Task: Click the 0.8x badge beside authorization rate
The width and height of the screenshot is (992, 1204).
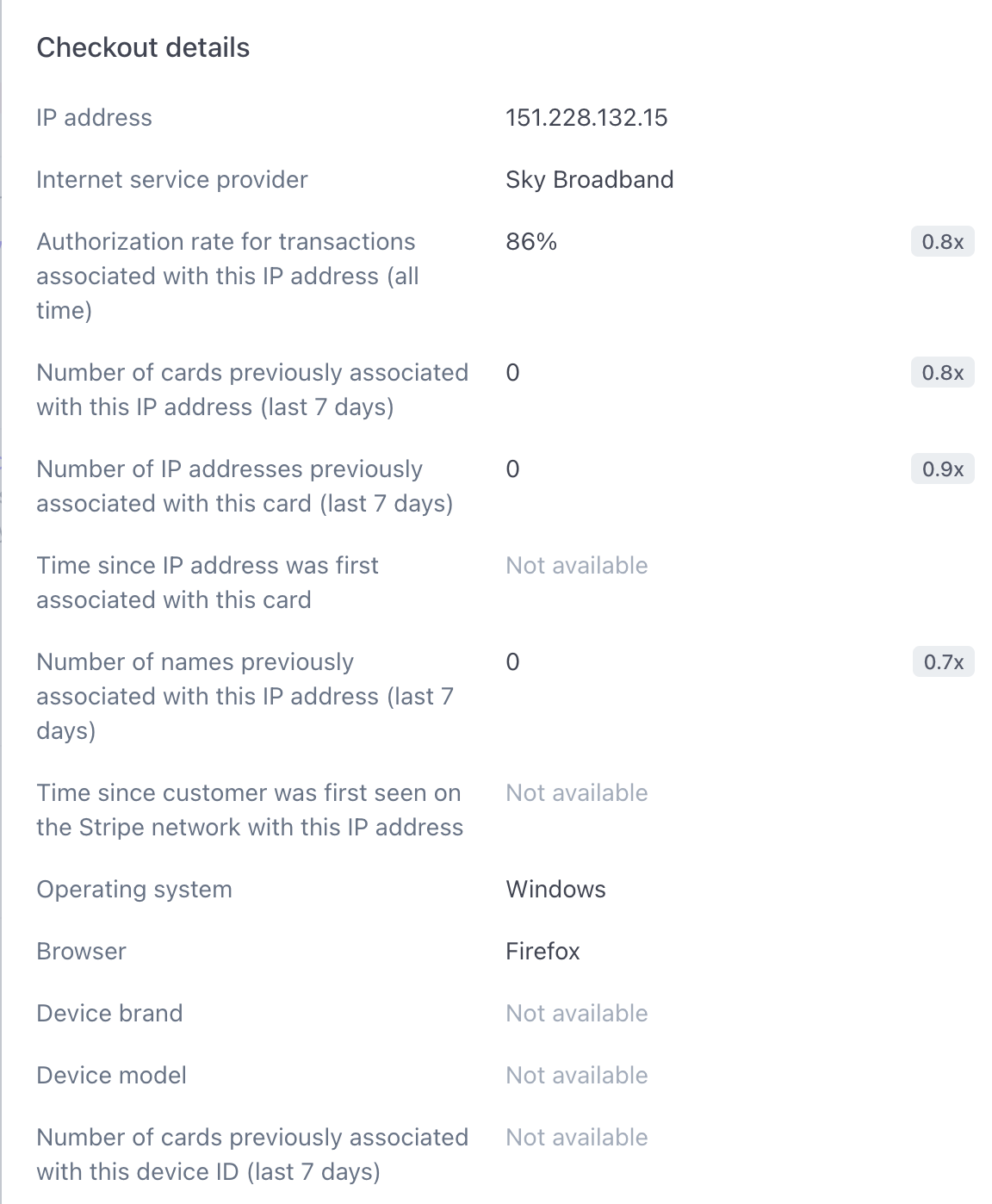Action: click(x=942, y=242)
